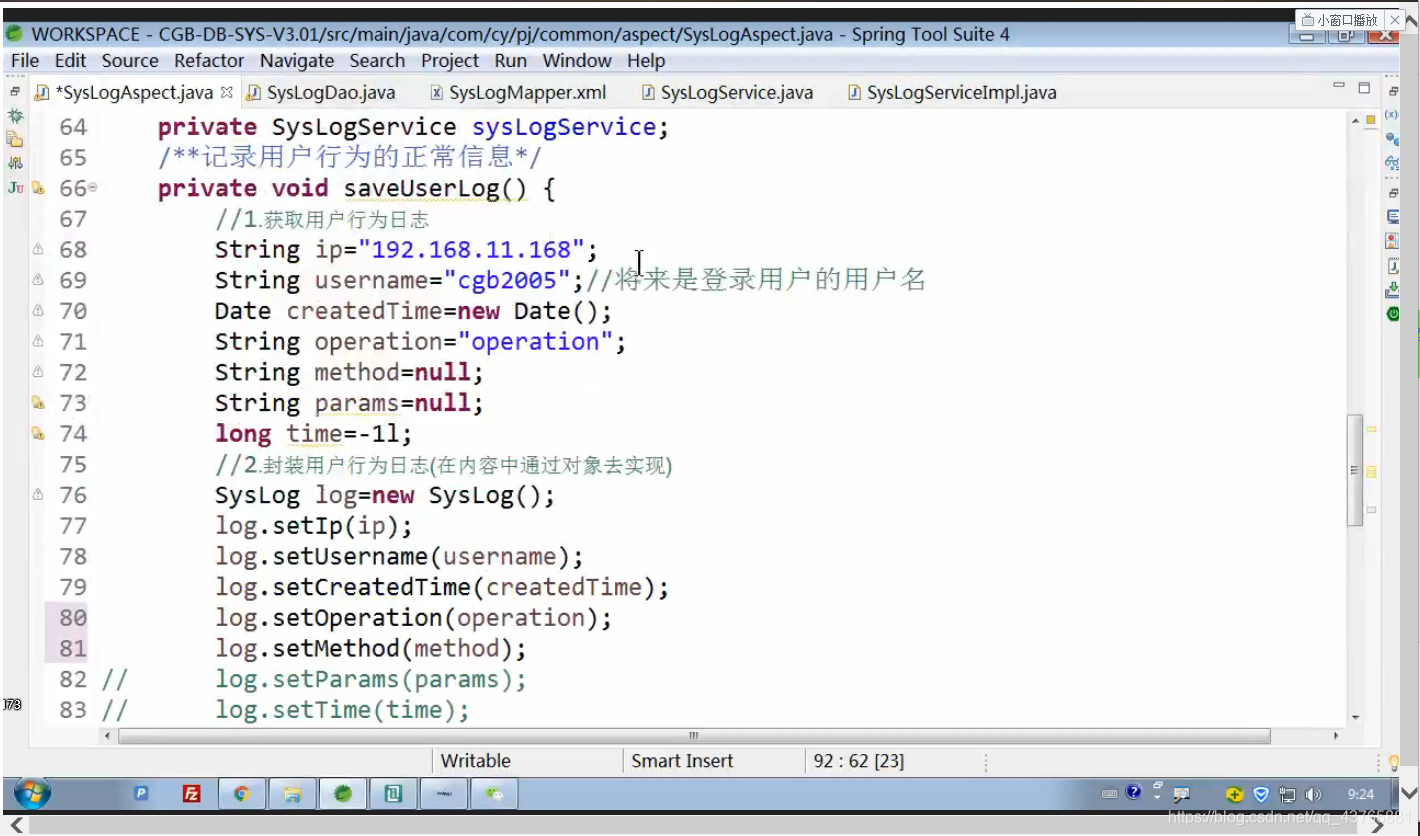This screenshot has width=1420, height=836.
Task: Open the Run menu
Action: click(510, 61)
